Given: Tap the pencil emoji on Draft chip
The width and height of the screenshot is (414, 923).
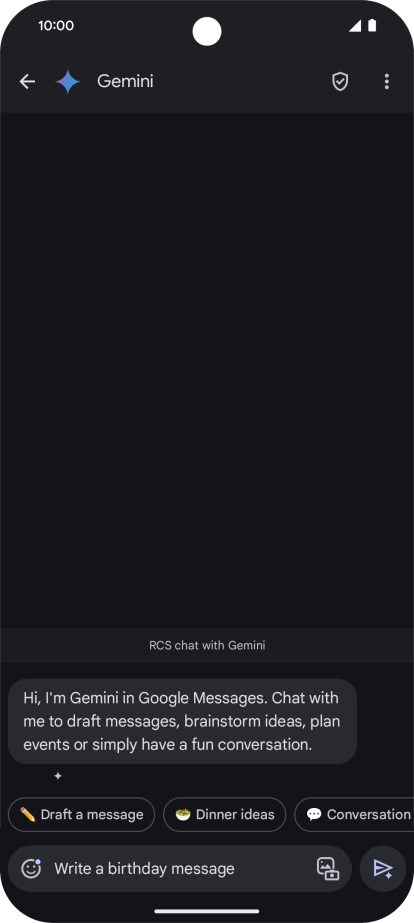Looking at the screenshot, I should pyautogui.click(x=28, y=814).
